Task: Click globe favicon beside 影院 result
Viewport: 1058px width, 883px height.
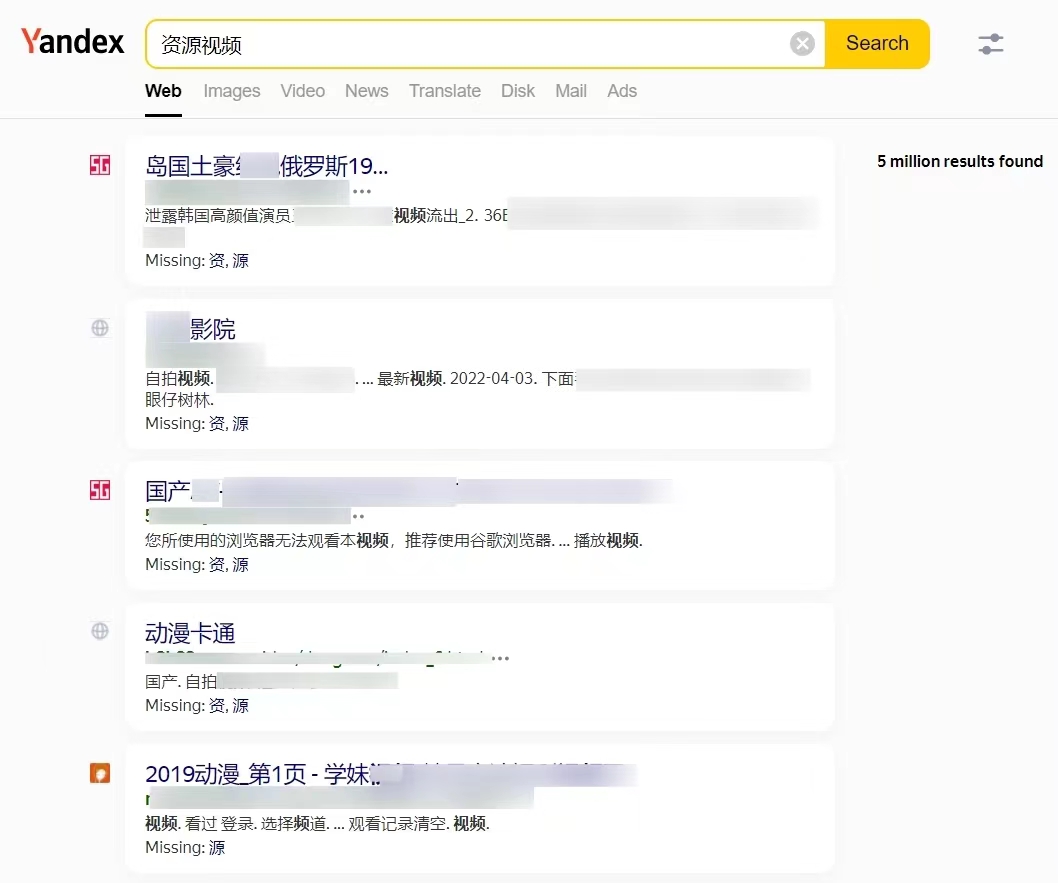Action: pos(100,328)
